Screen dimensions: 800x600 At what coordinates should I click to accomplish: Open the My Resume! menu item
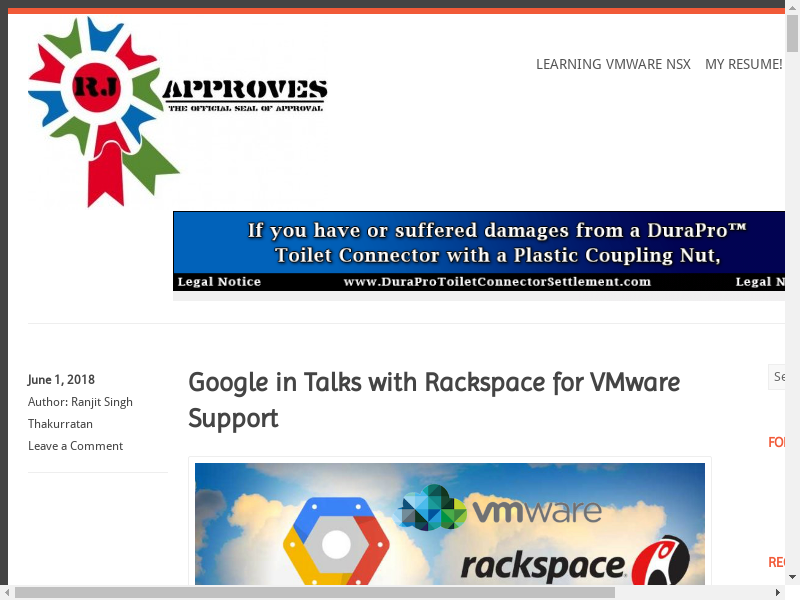pyautogui.click(x=744, y=64)
